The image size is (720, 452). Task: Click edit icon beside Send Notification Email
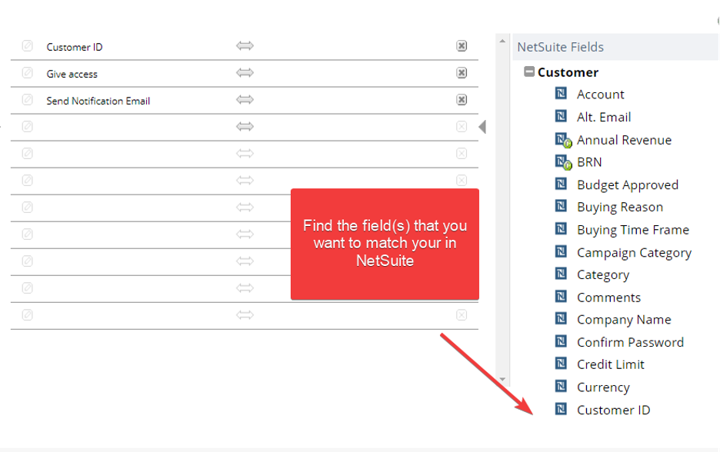pos(27,100)
